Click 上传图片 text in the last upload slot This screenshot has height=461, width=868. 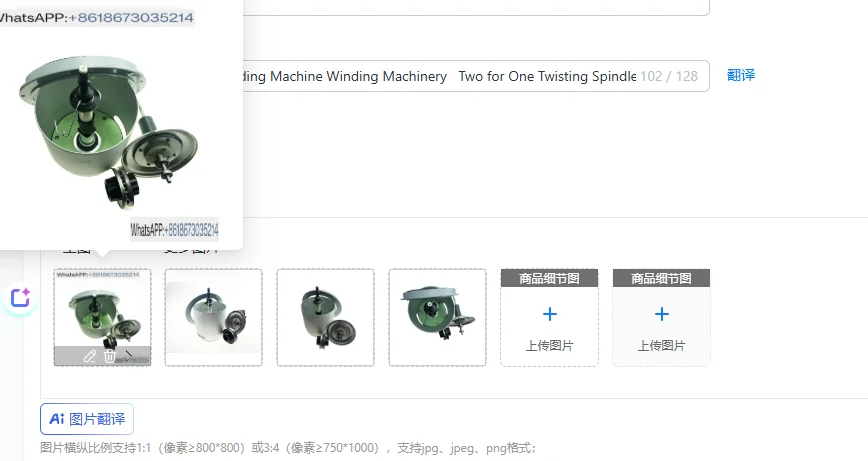[x=662, y=346]
